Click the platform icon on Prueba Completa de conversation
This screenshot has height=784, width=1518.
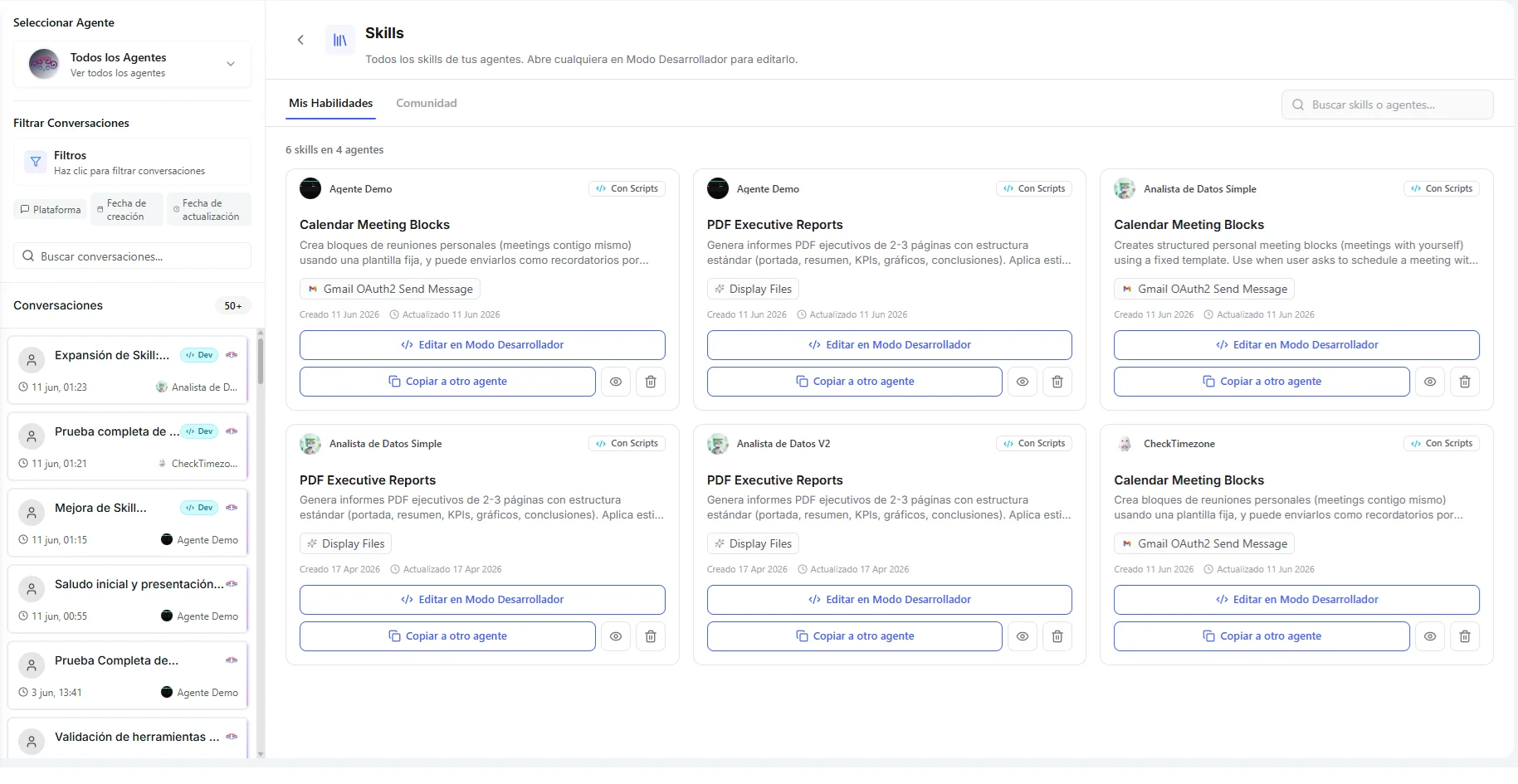(232, 660)
